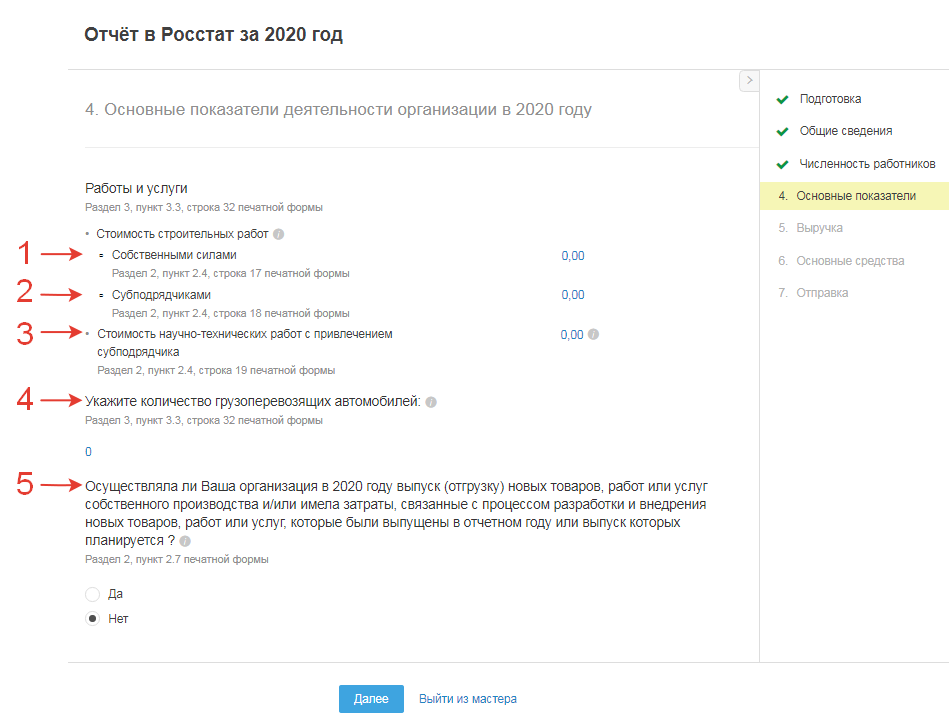Click green checkmark beside Численность работников

782,164
